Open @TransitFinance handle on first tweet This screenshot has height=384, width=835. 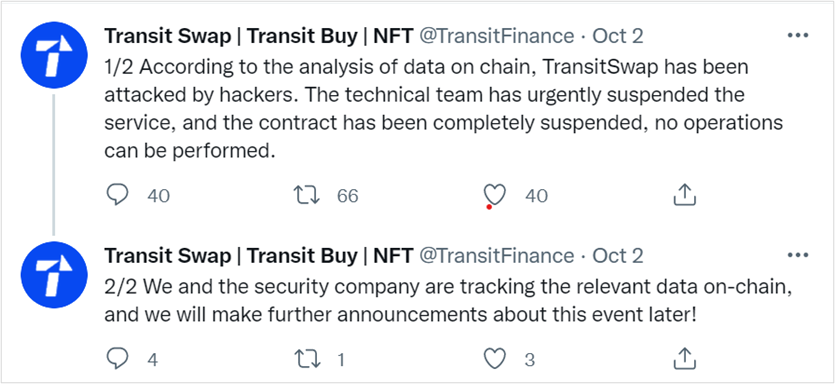click(x=497, y=36)
